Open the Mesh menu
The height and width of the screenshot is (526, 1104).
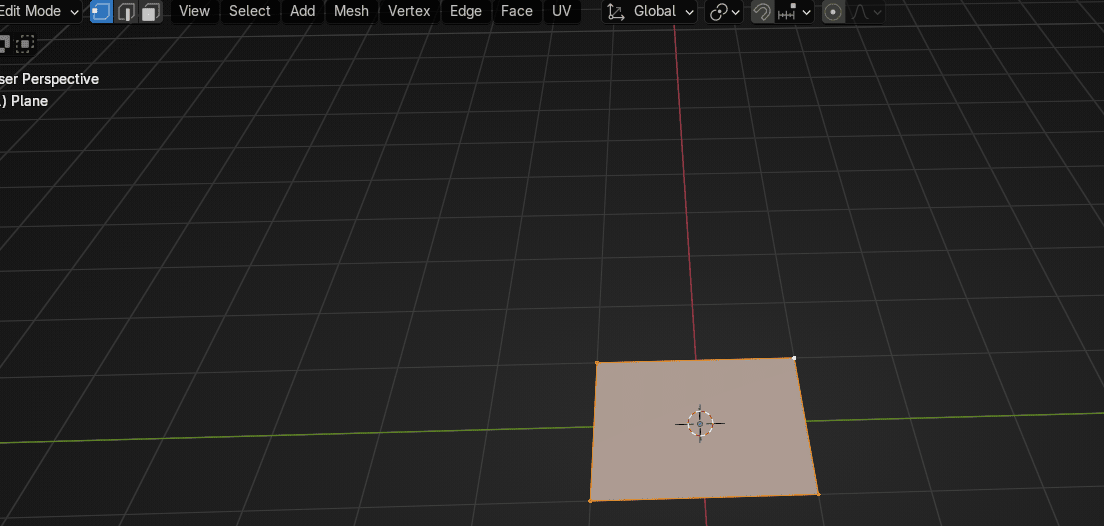[351, 11]
